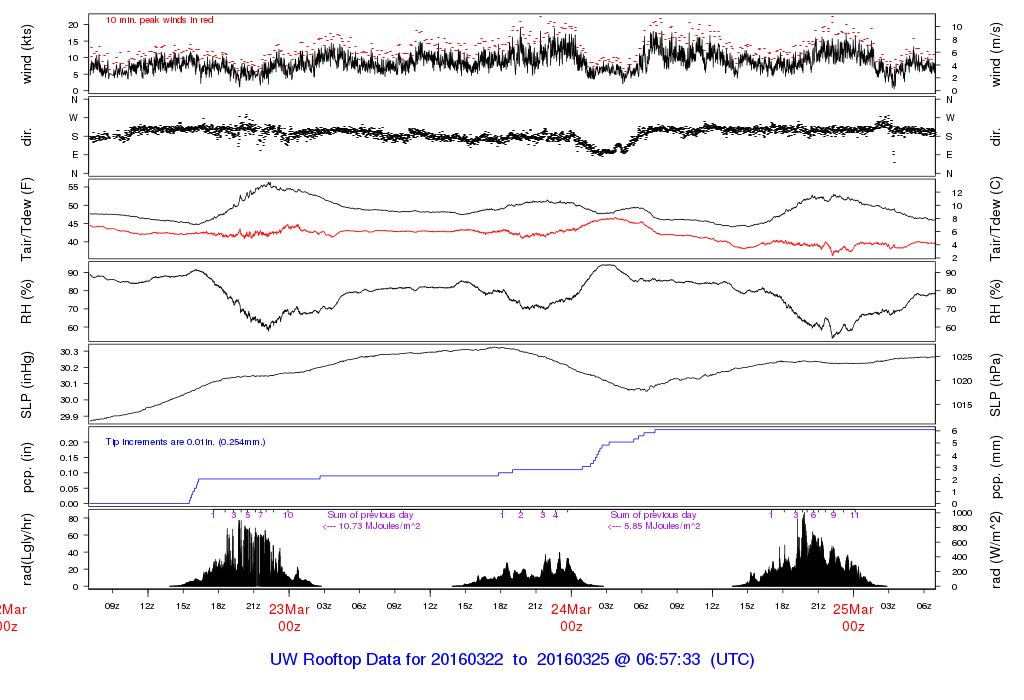Viewport: 1024px width, 700px height.
Task: Click the "800" radiation tick label
Action: coord(959,528)
